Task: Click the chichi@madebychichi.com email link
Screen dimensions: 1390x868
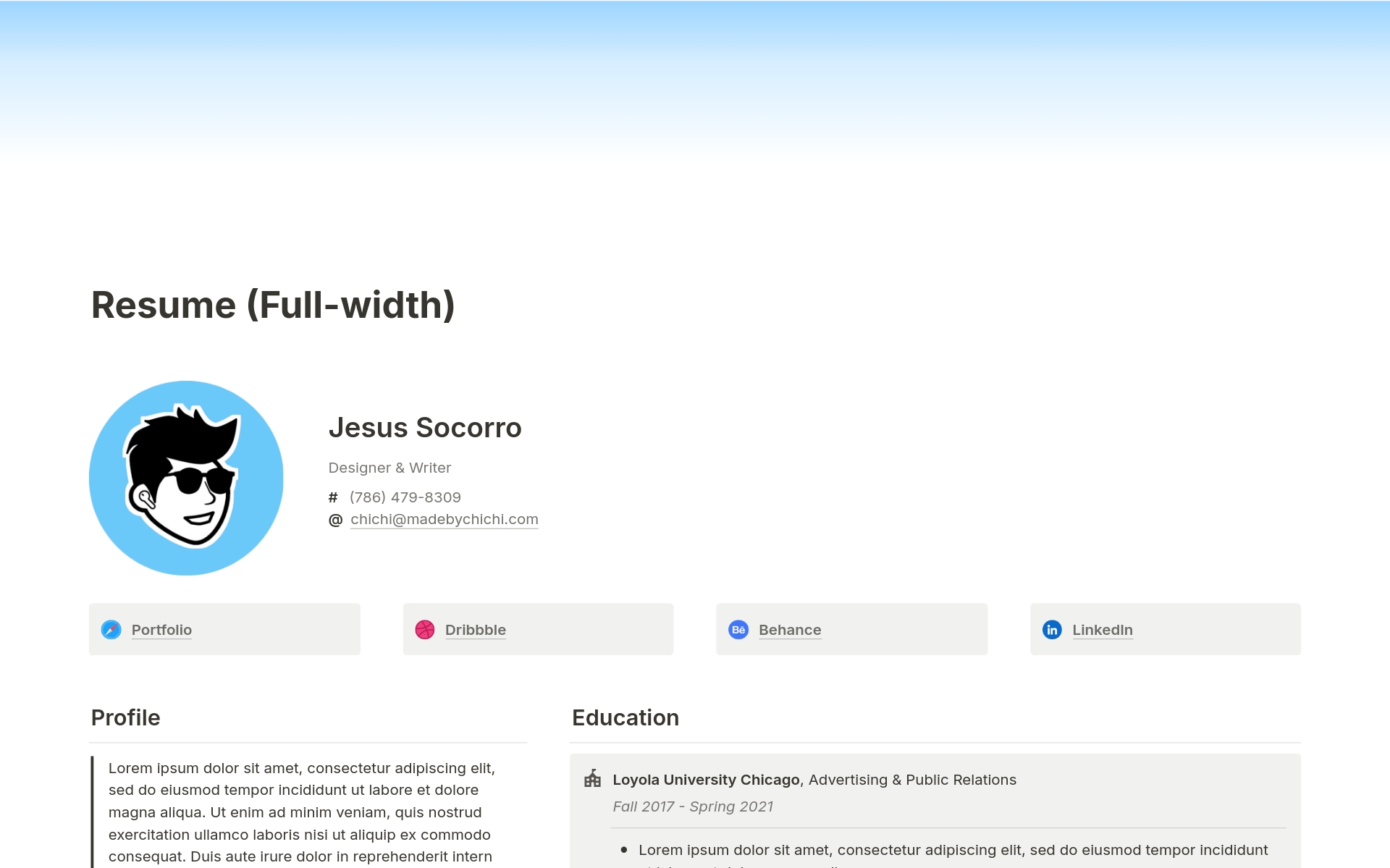Action: coord(444,520)
